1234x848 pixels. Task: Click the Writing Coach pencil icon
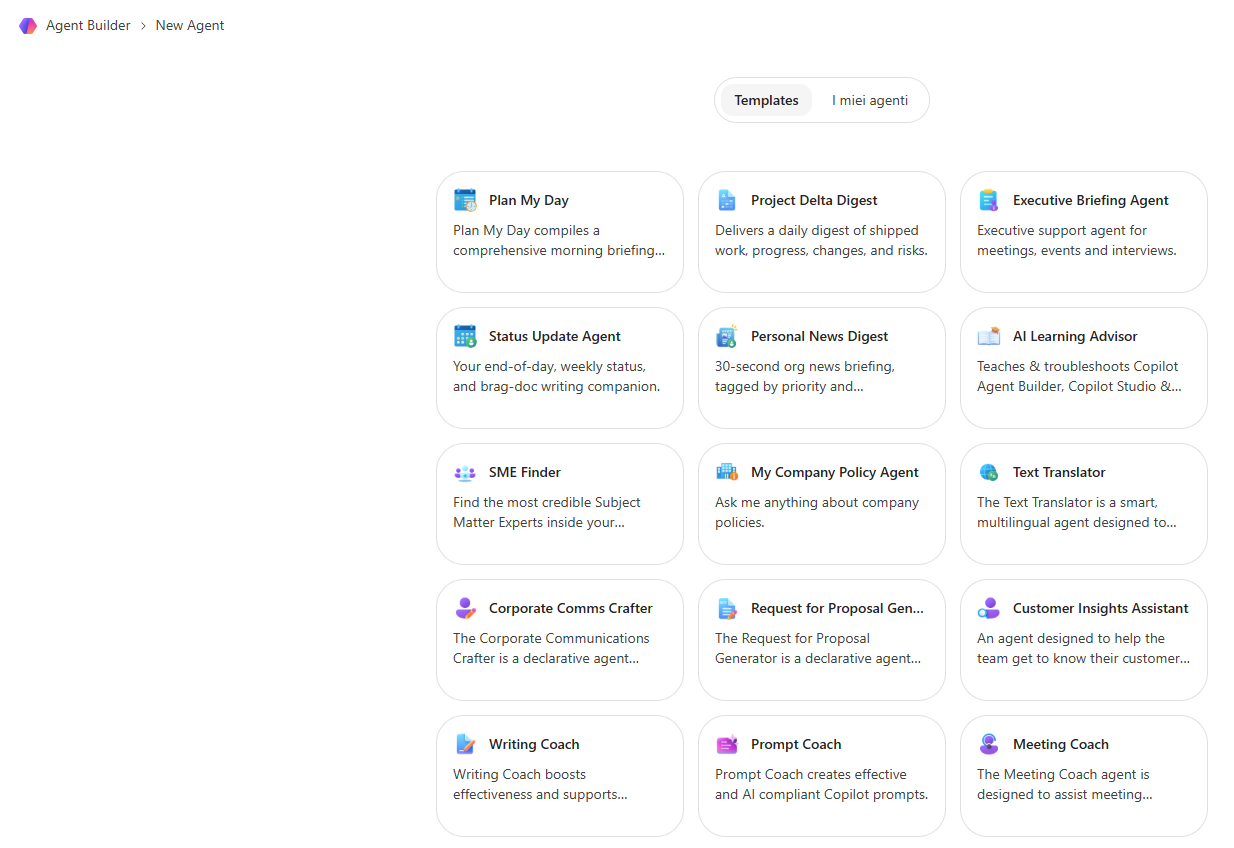point(465,744)
